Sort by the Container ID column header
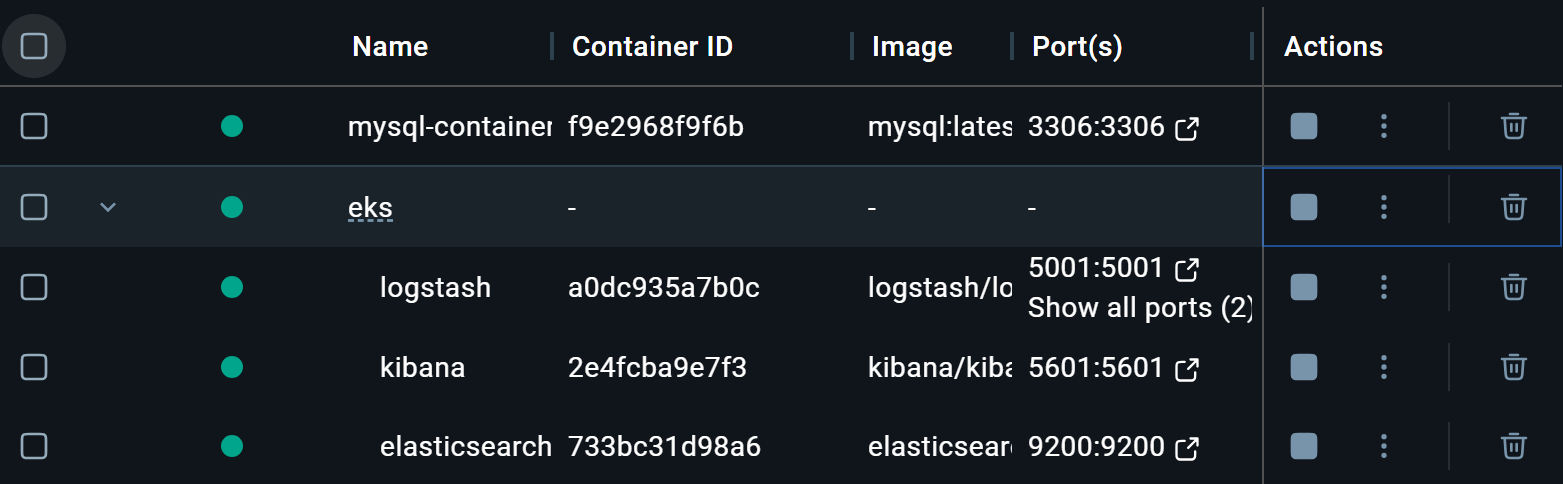Viewport: 1563px width, 484px height. pyautogui.click(x=652, y=46)
